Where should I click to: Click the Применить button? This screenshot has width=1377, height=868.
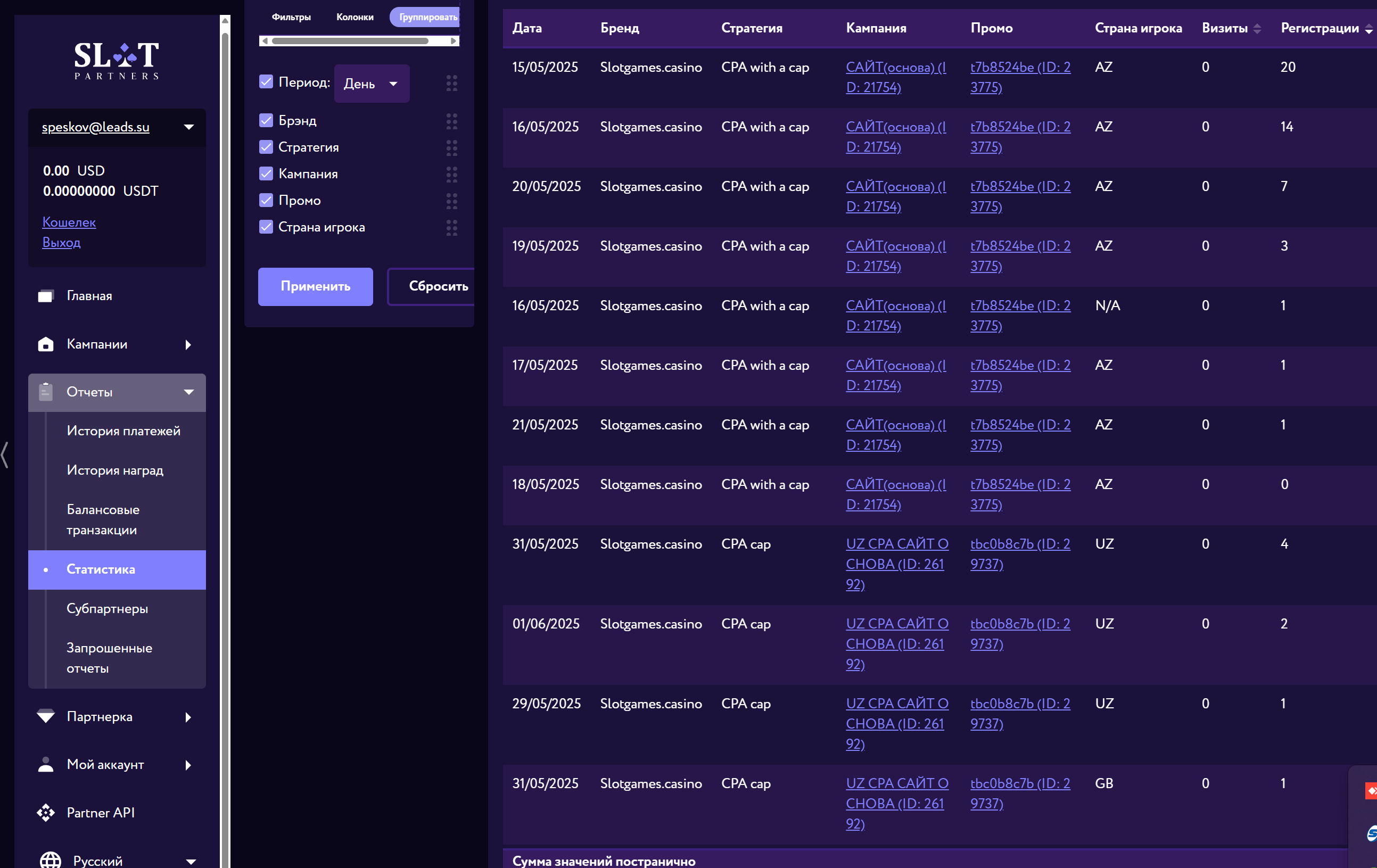(315, 286)
